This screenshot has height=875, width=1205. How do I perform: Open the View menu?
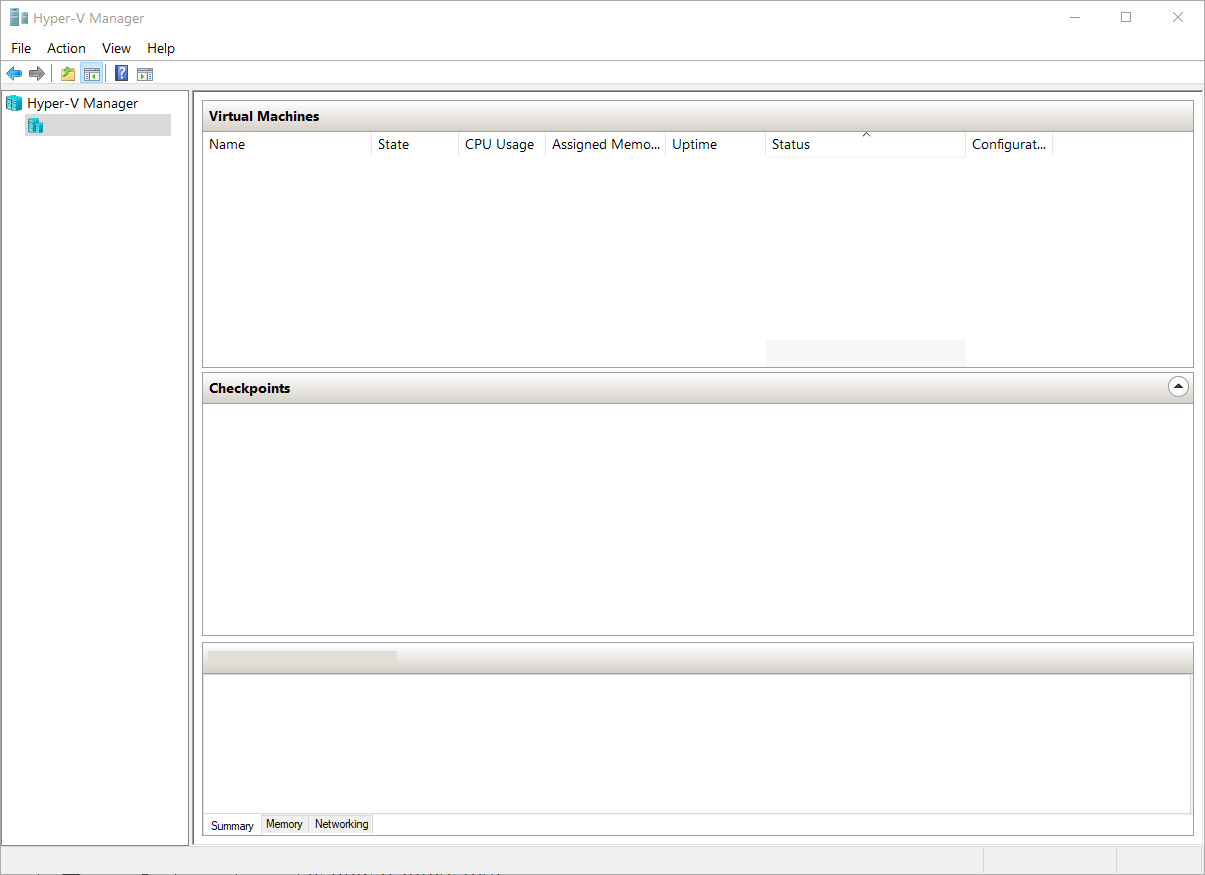click(116, 48)
